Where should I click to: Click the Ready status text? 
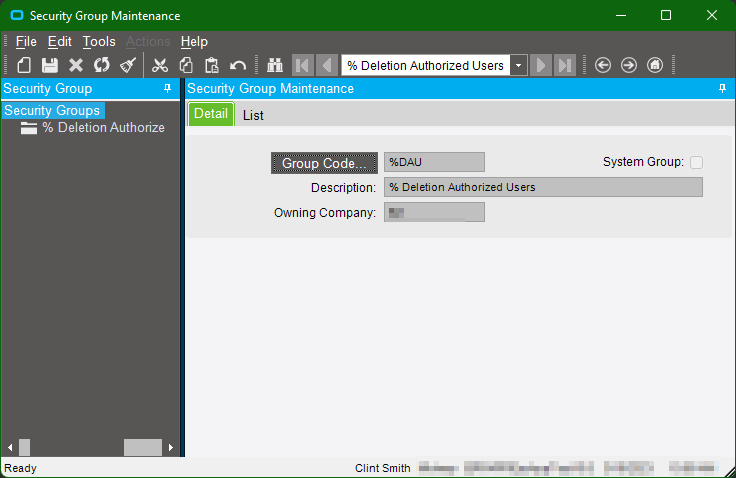pyautogui.click(x=20, y=468)
